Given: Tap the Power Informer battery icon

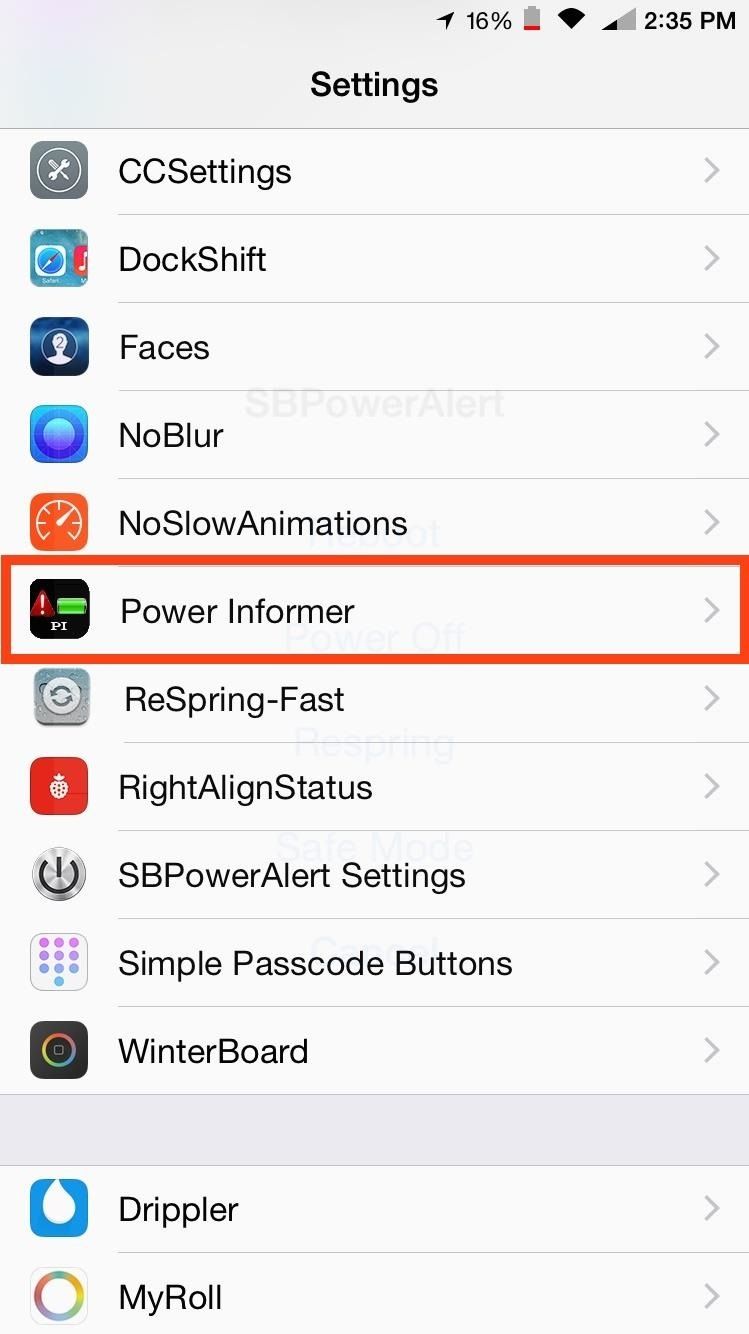Looking at the screenshot, I should point(59,609).
